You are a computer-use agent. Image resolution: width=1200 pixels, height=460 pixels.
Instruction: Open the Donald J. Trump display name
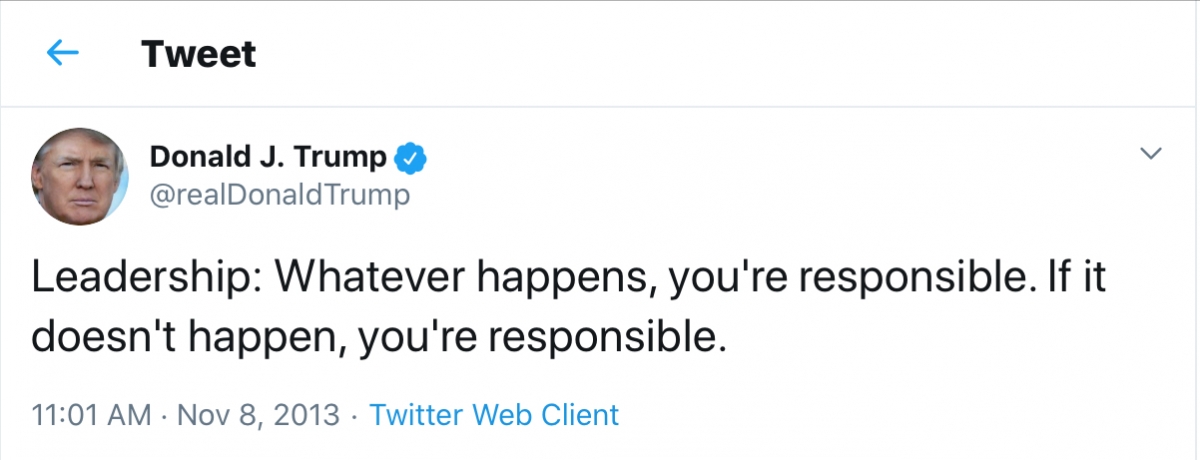(267, 157)
